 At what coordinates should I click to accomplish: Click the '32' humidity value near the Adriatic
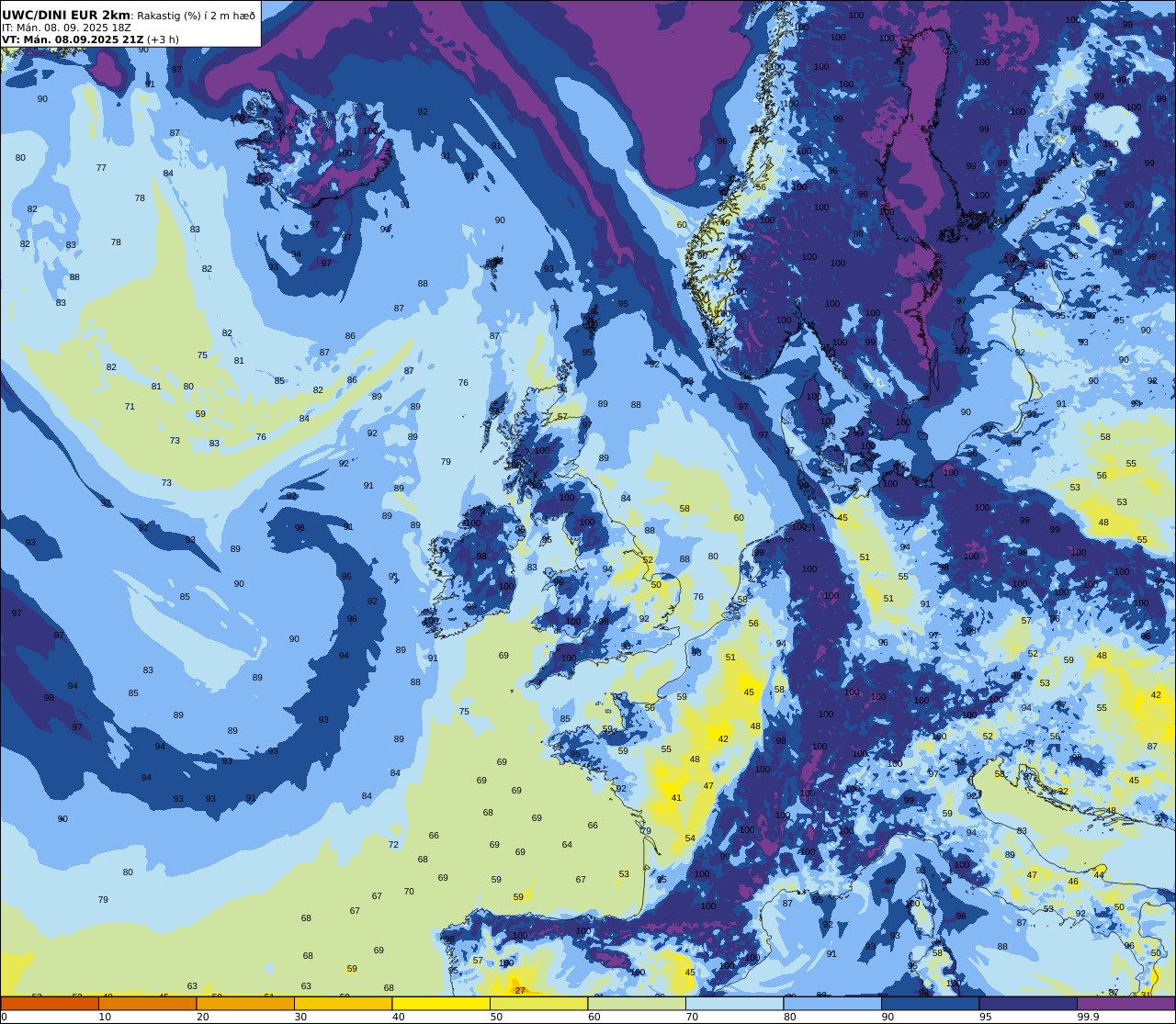(x=1063, y=791)
